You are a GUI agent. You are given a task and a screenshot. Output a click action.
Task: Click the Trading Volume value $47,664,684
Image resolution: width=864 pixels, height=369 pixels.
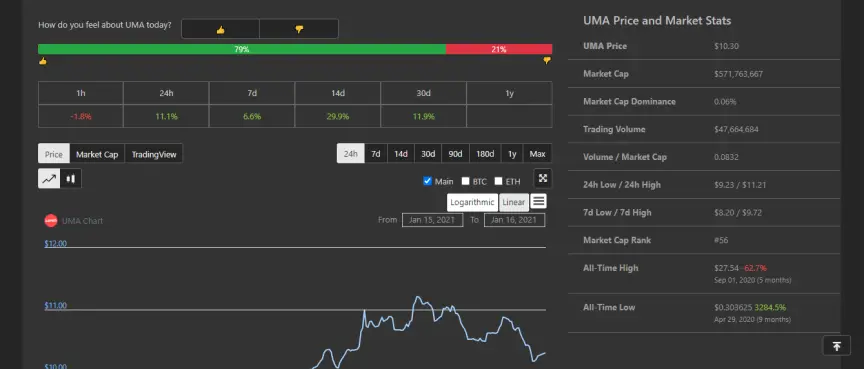[x=736, y=129]
